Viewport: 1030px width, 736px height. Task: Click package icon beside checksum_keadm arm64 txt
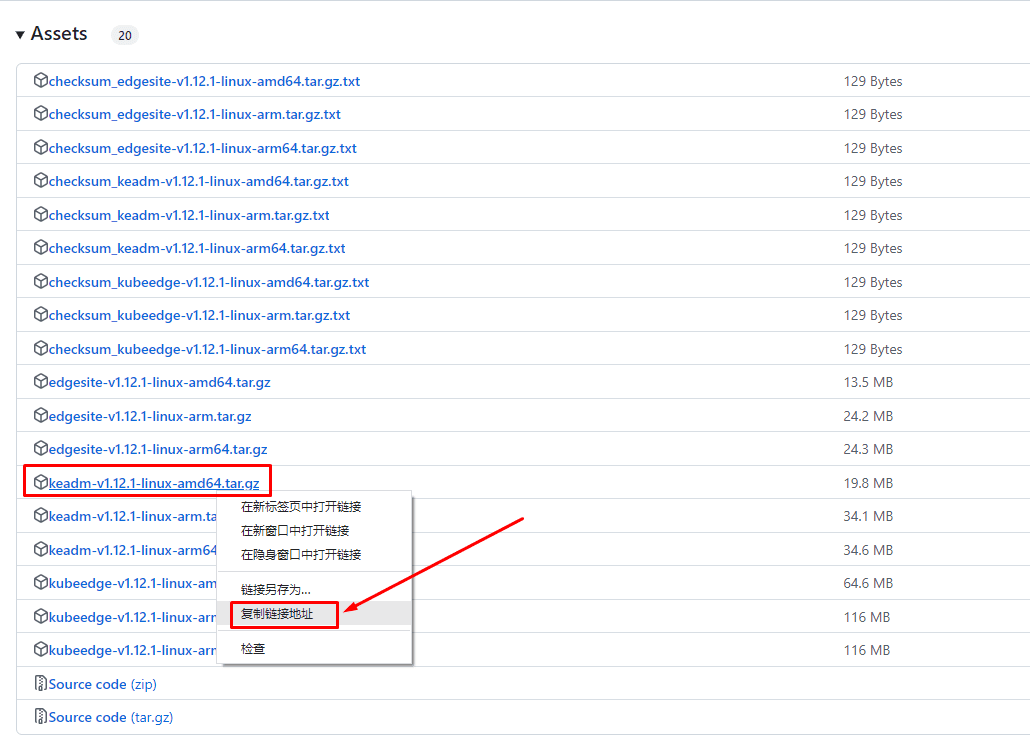(41, 247)
